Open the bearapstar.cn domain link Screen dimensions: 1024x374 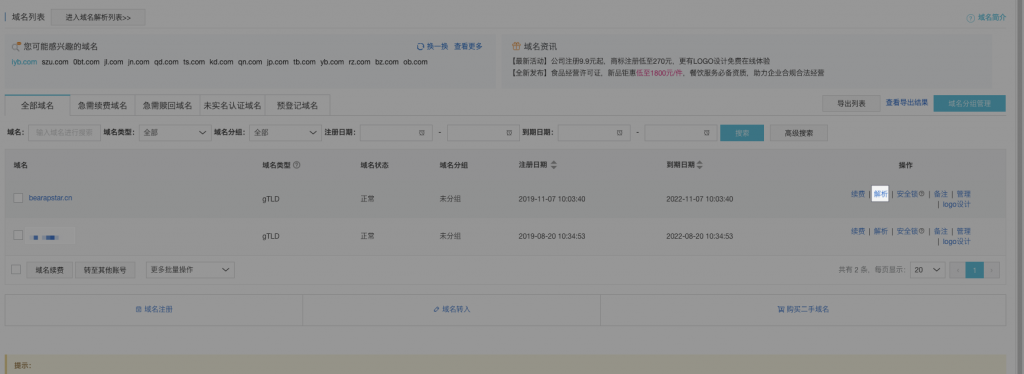pos(50,197)
